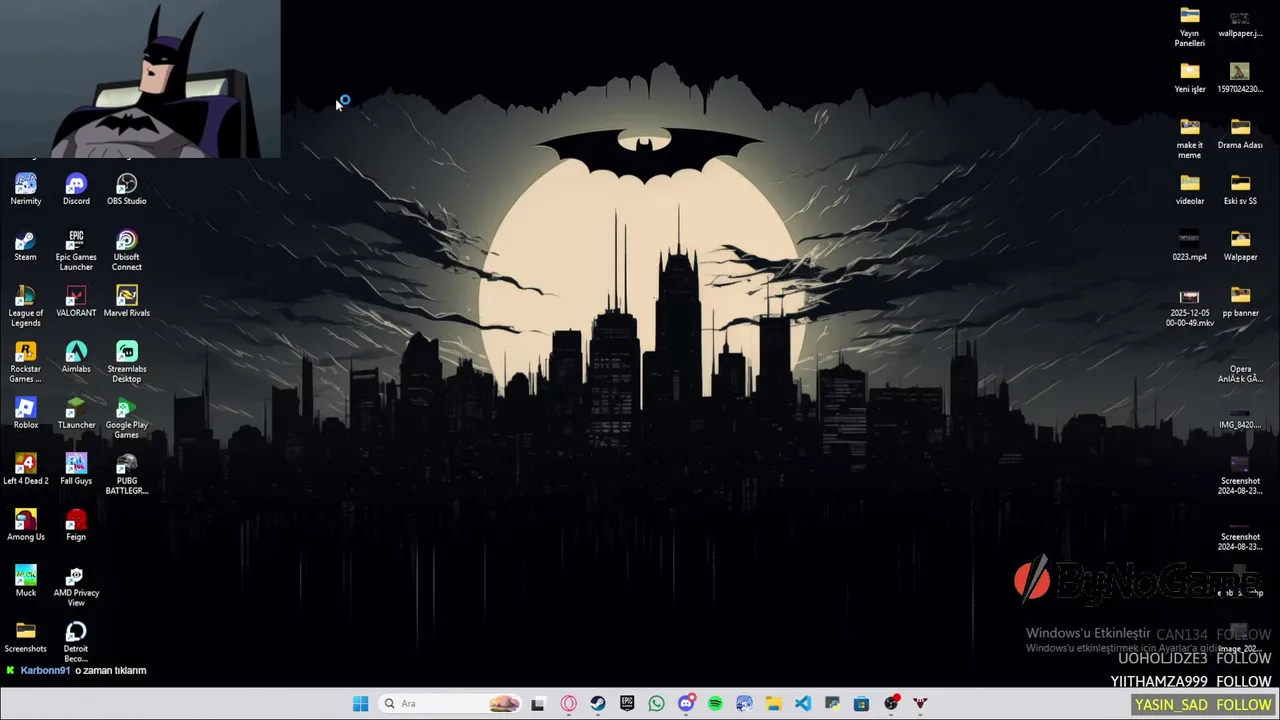Open the Epic Games Launcher desktop icon
The image size is (1280, 720).
click(76, 250)
